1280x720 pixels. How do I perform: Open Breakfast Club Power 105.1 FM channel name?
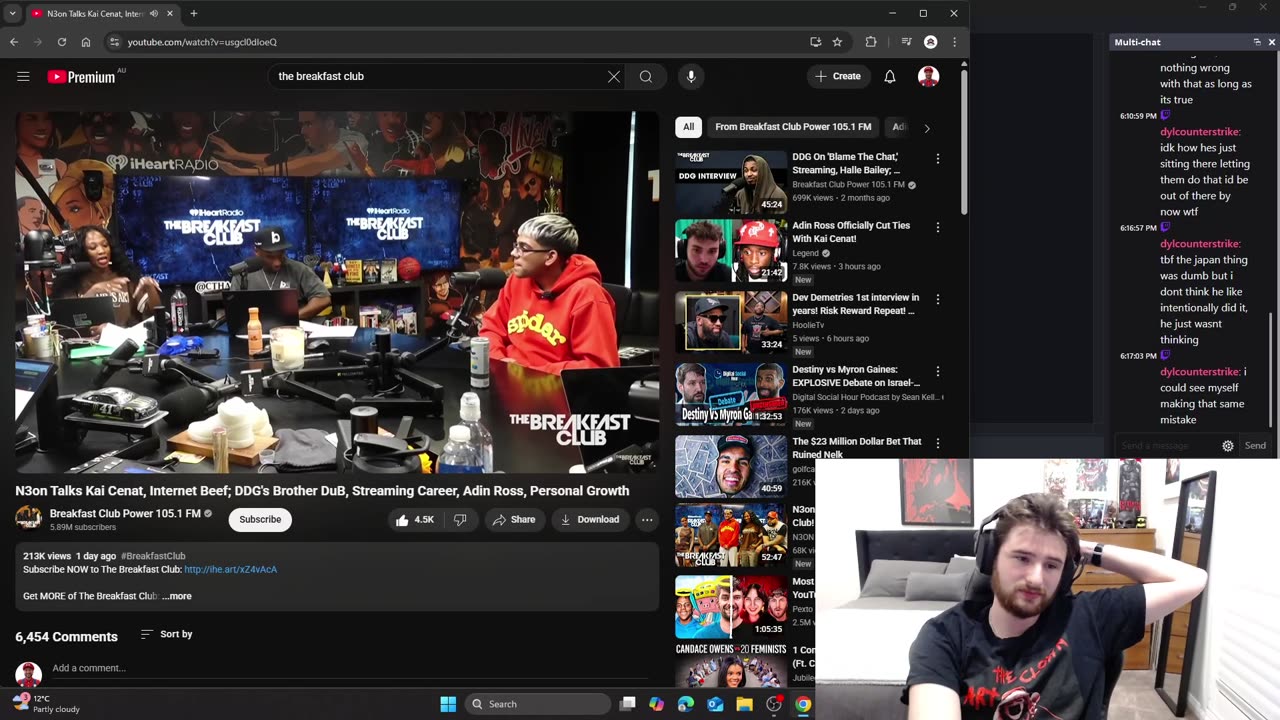pyautogui.click(x=125, y=513)
